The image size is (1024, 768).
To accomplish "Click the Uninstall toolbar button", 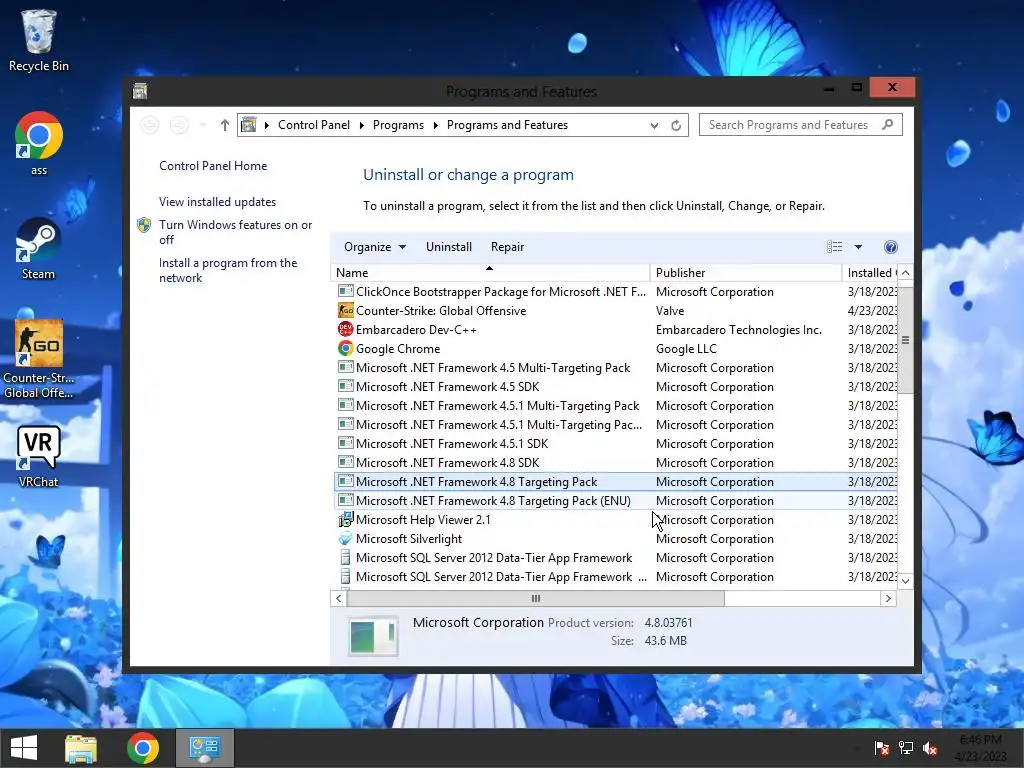I will click(x=449, y=247).
